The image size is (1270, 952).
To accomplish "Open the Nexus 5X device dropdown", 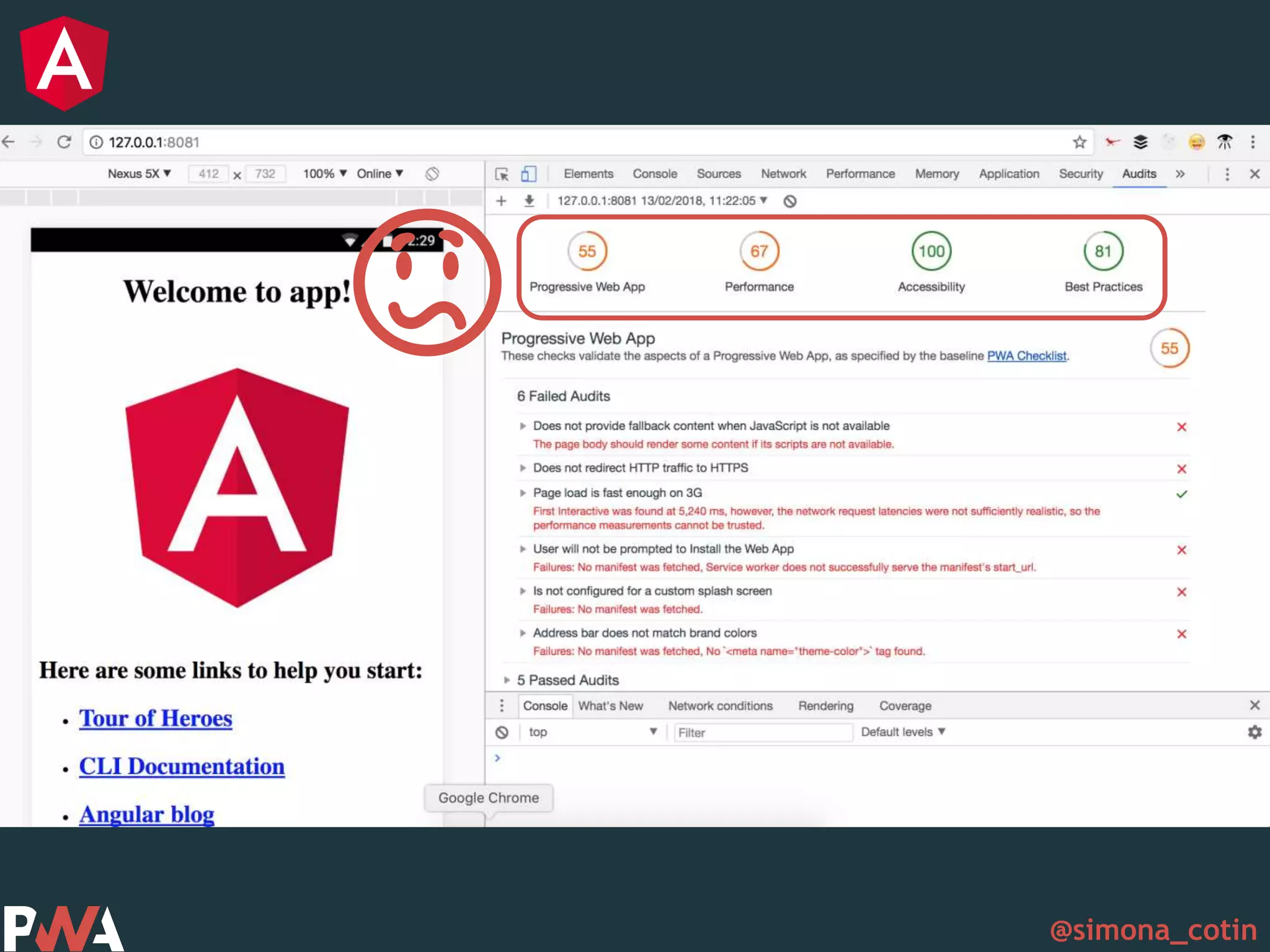I will [139, 174].
